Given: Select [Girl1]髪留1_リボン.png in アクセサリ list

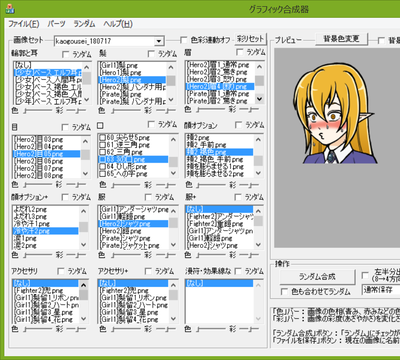Looking at the screenshot, I should 46,298.
